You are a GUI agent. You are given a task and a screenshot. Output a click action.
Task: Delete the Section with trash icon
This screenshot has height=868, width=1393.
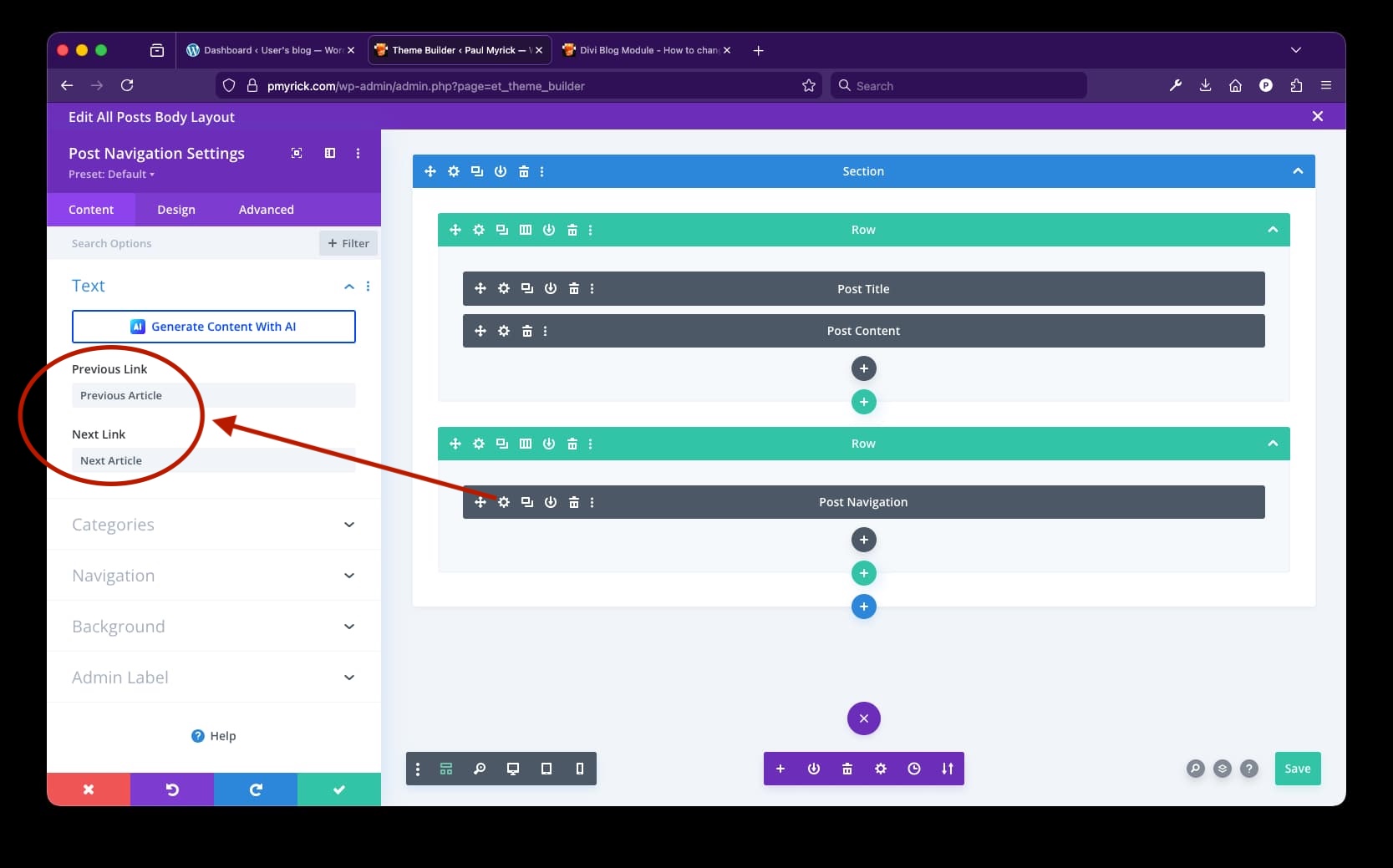click(x=524, y=171)
